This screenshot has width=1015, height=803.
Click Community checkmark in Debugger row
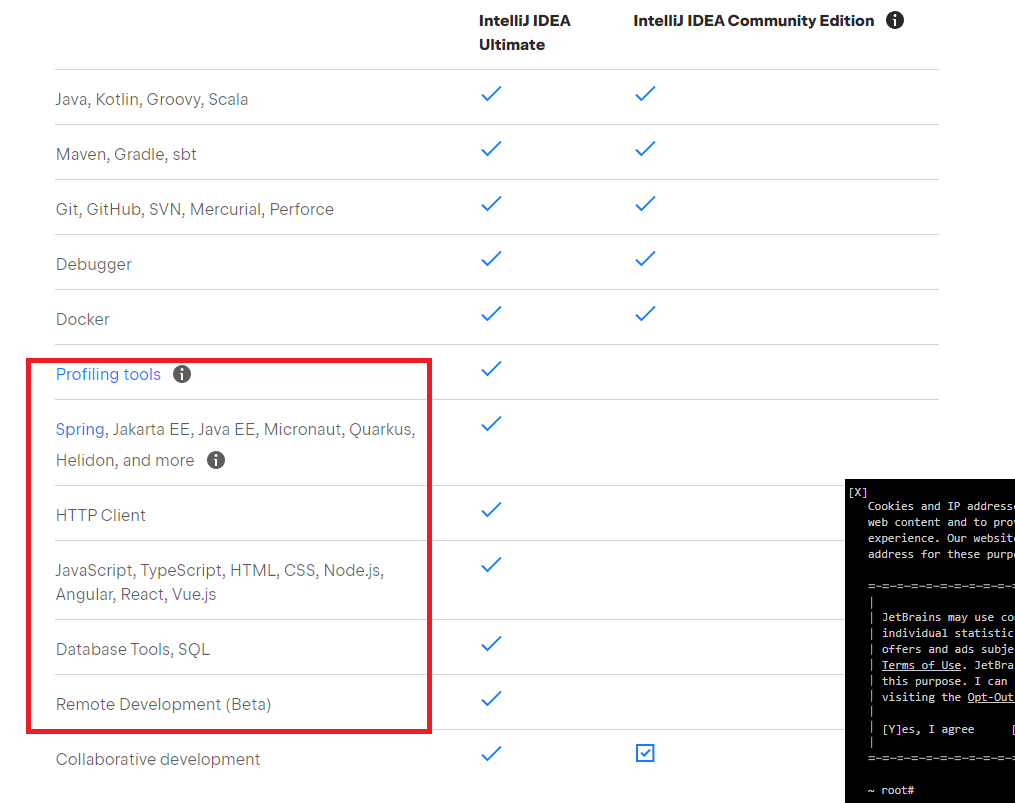pos(645,259)
